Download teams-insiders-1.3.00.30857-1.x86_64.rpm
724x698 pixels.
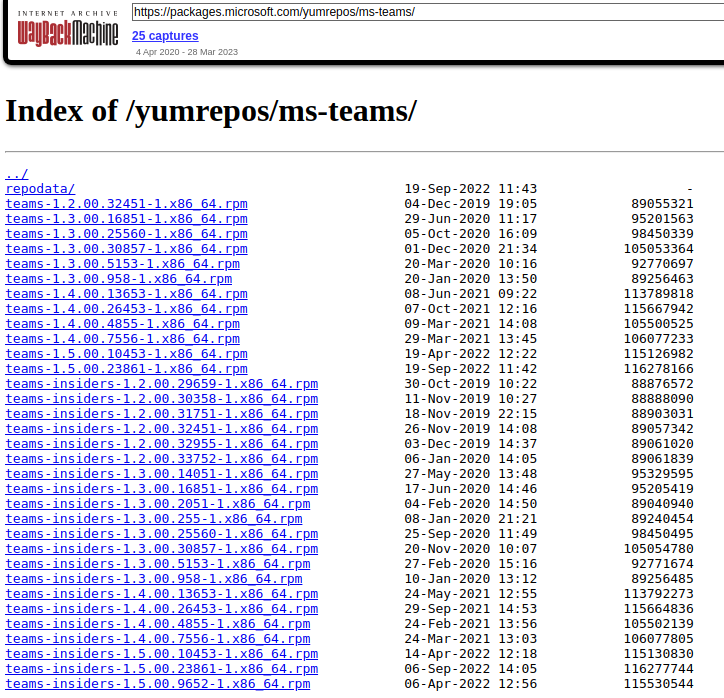pos(162,549)
